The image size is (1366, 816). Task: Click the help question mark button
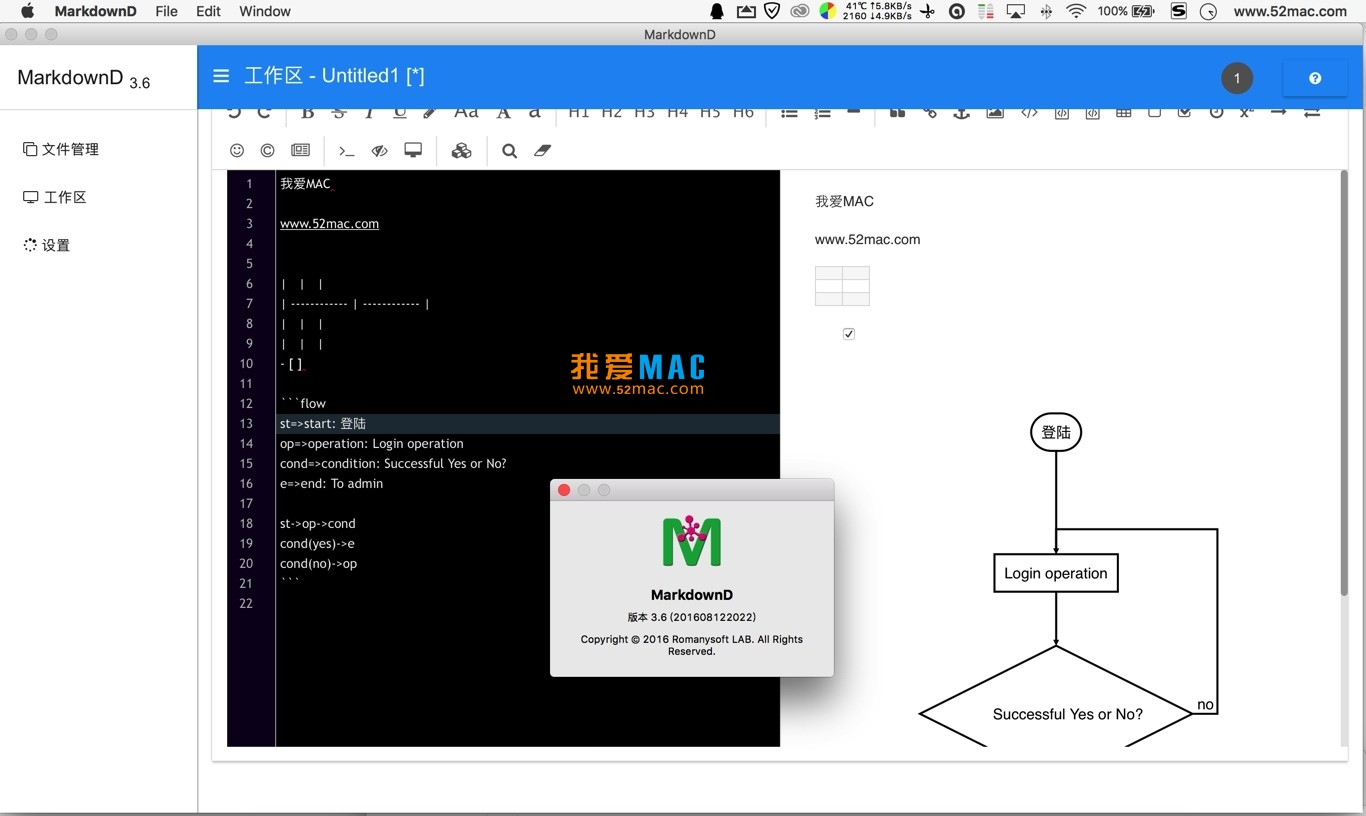point(1315,78)
